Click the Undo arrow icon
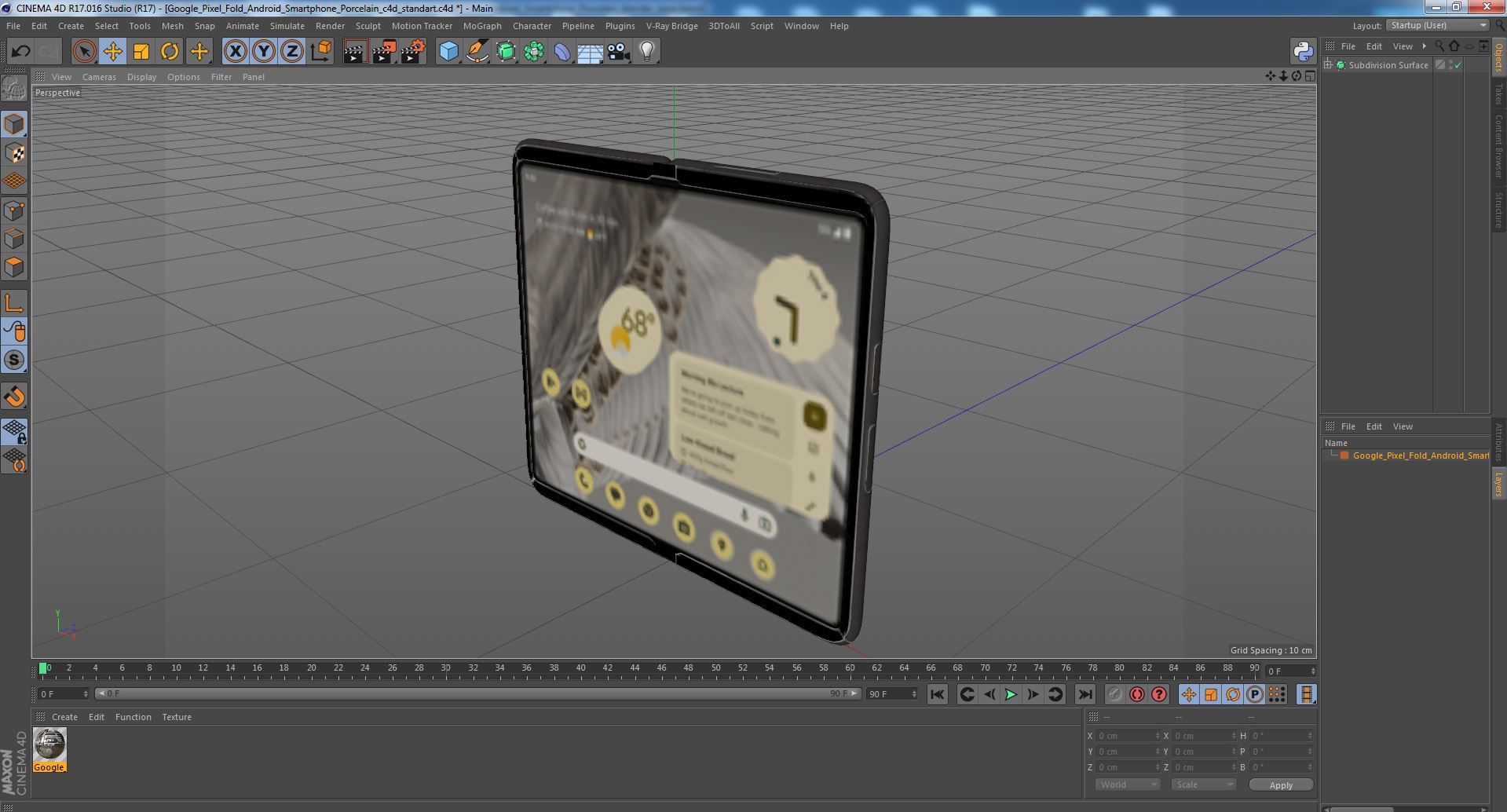Image resolution: width=1507 pixels, height=812 pixels. (20, 52)
